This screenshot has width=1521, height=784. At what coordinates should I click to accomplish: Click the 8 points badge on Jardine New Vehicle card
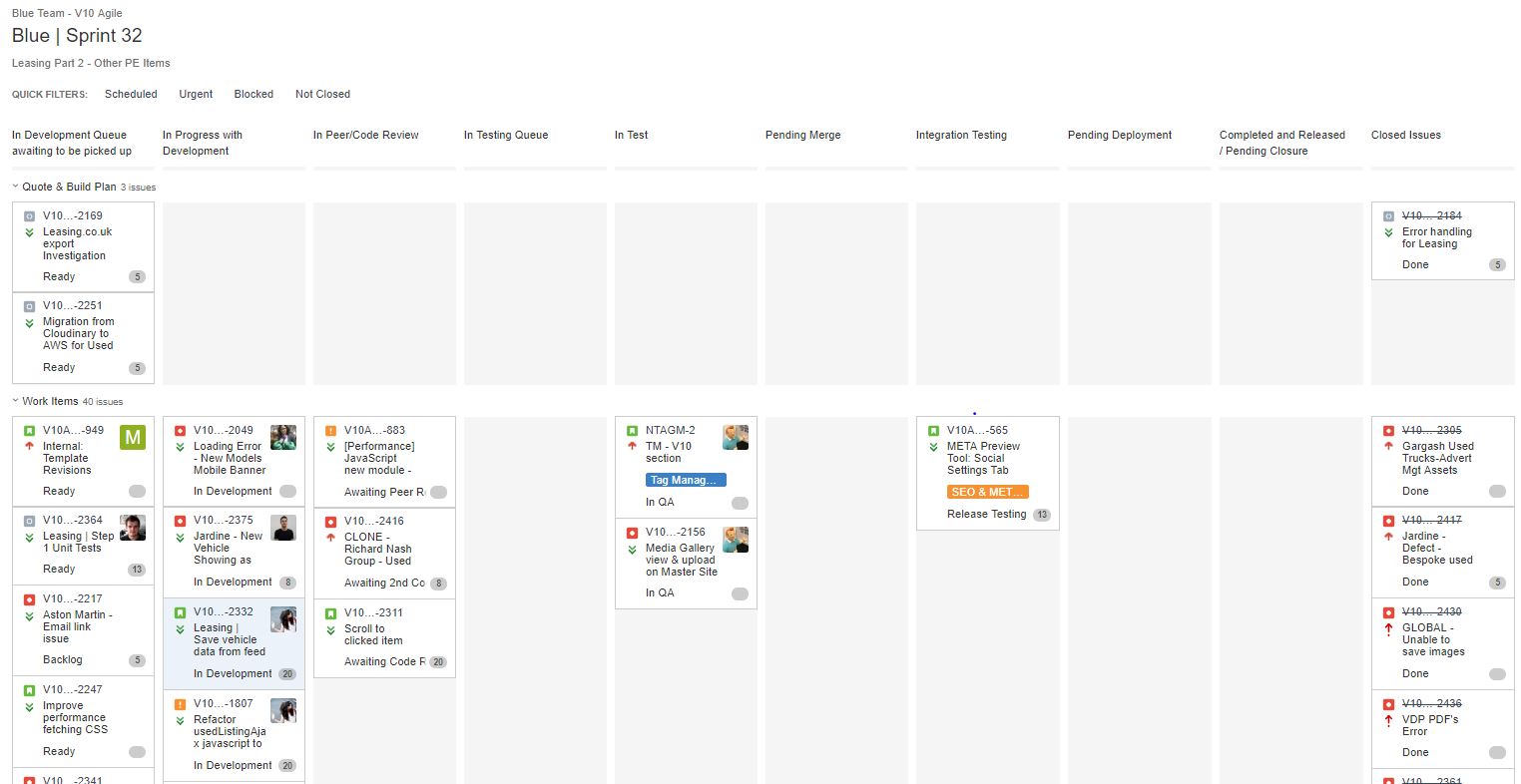coord(287,583)
